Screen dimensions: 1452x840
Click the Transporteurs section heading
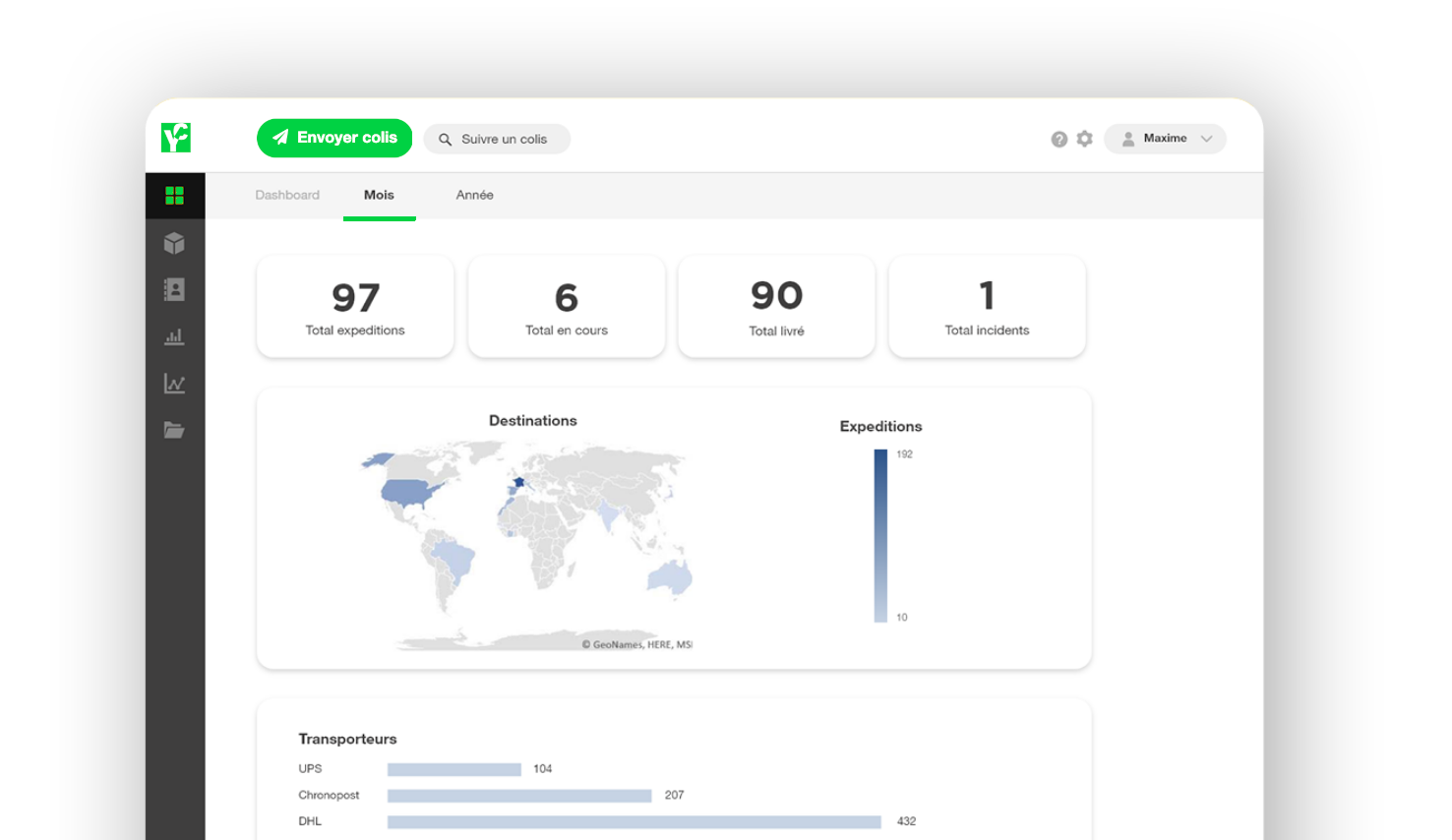[x=347, y=739]
